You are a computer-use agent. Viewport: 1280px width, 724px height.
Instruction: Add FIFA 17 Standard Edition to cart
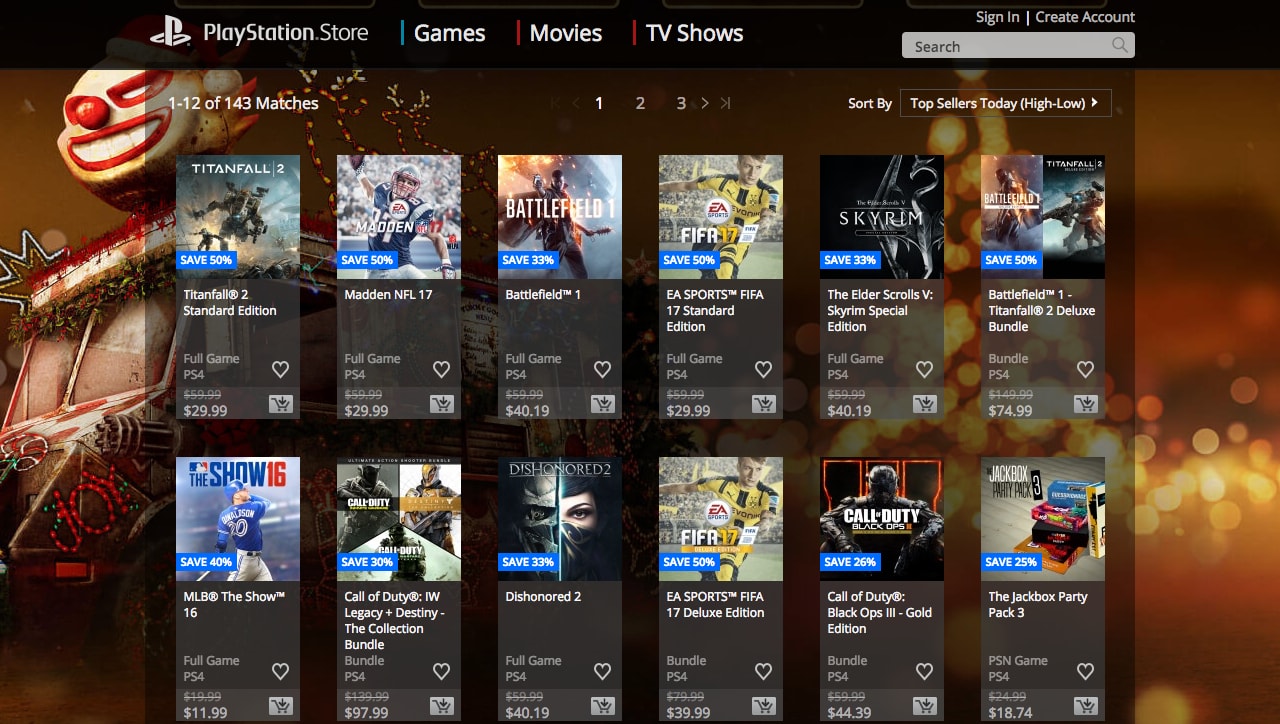click(763, 404)
